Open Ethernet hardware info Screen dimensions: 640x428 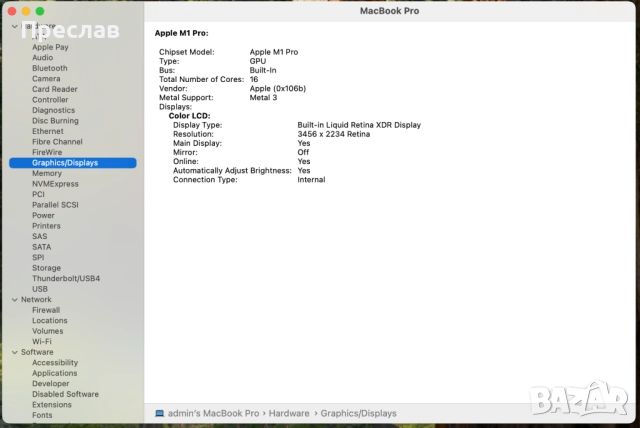point(48,131)
